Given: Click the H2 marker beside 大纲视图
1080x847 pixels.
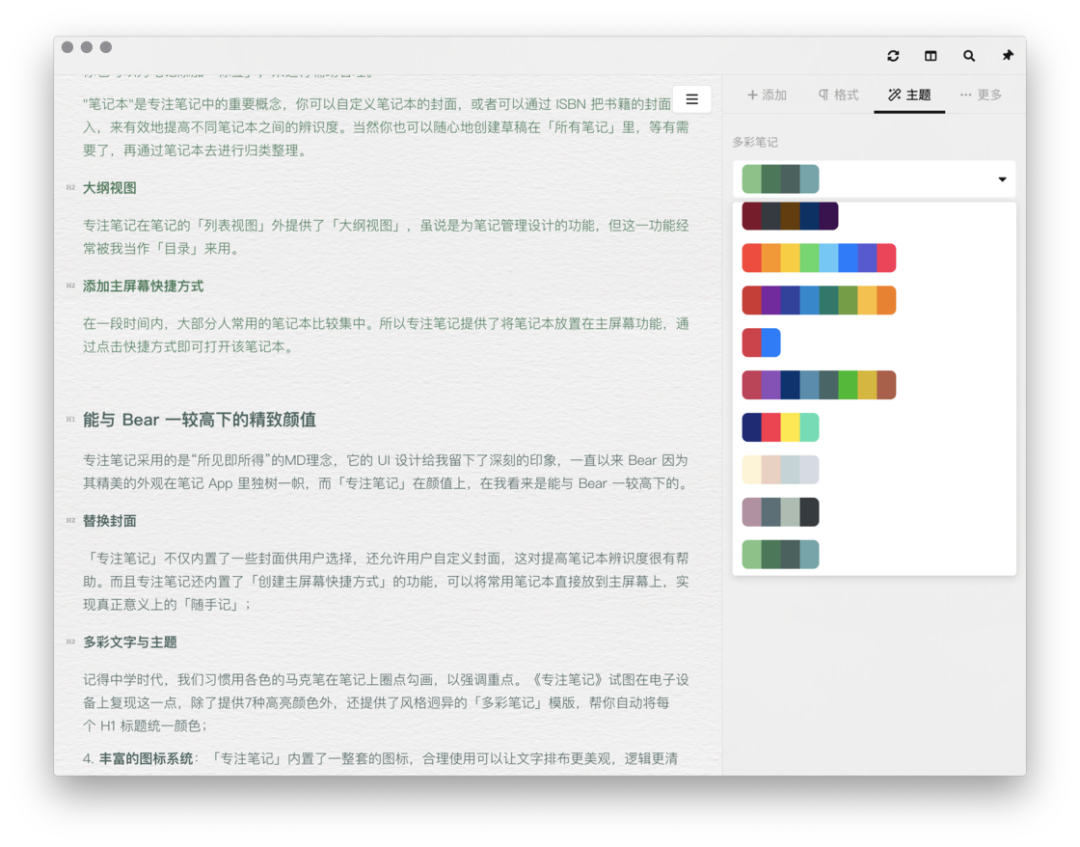Looking at the screenshot, I should coord(70,187).
